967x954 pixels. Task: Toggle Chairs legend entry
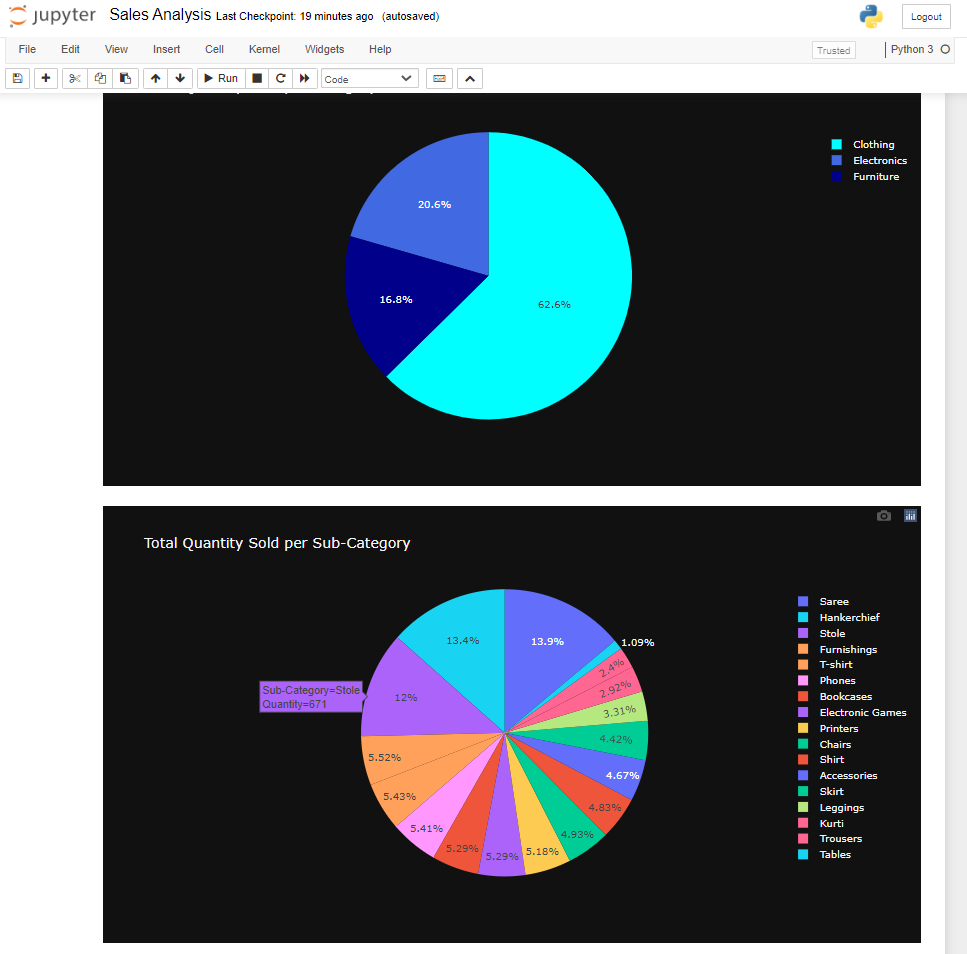click(825, 744)
